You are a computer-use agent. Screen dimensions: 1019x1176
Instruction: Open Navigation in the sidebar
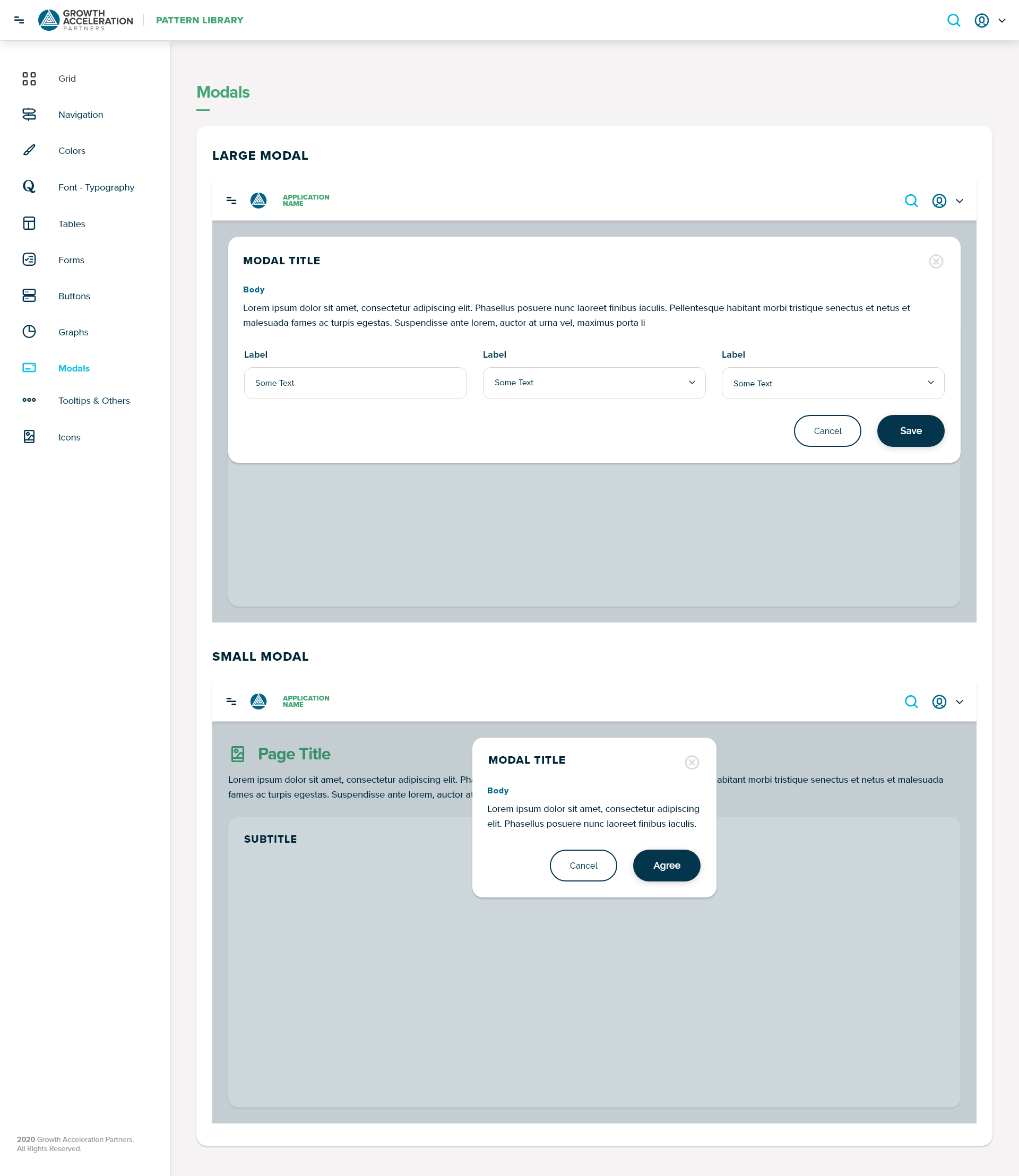point(81,115)
